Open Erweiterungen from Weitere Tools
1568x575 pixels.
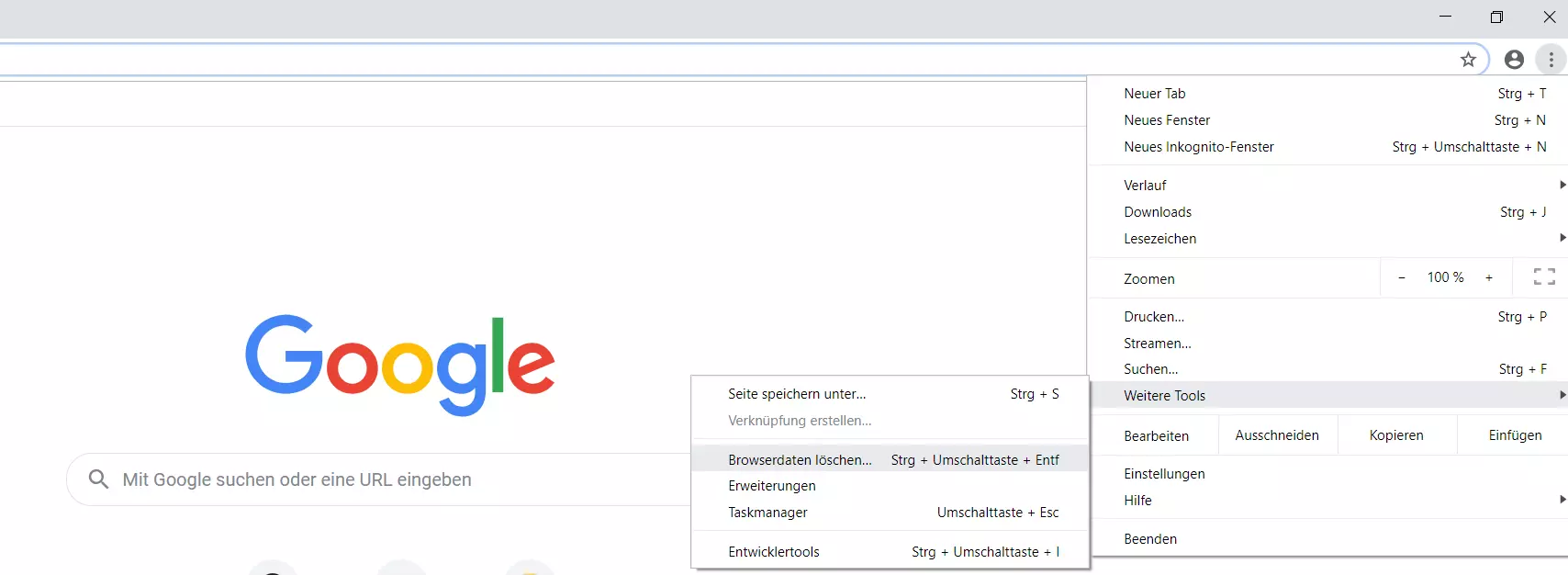(x=772, y=486)
